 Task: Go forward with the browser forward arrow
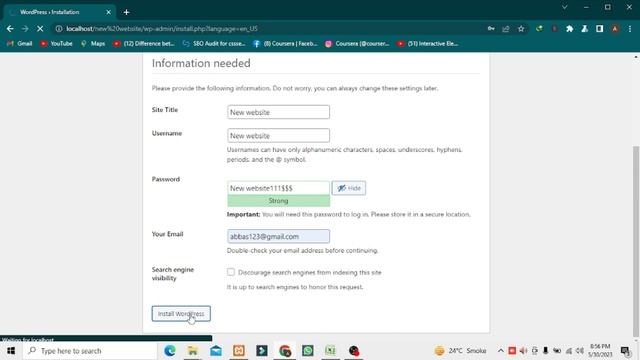pyautogui.click(x=25, y=29)
